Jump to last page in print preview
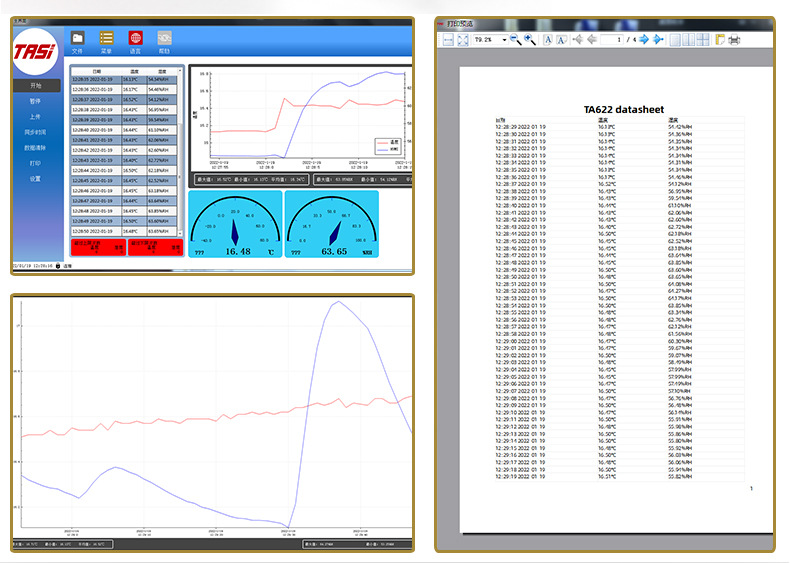The height and width of the screenshot is (563, 790). coord(657,39)
